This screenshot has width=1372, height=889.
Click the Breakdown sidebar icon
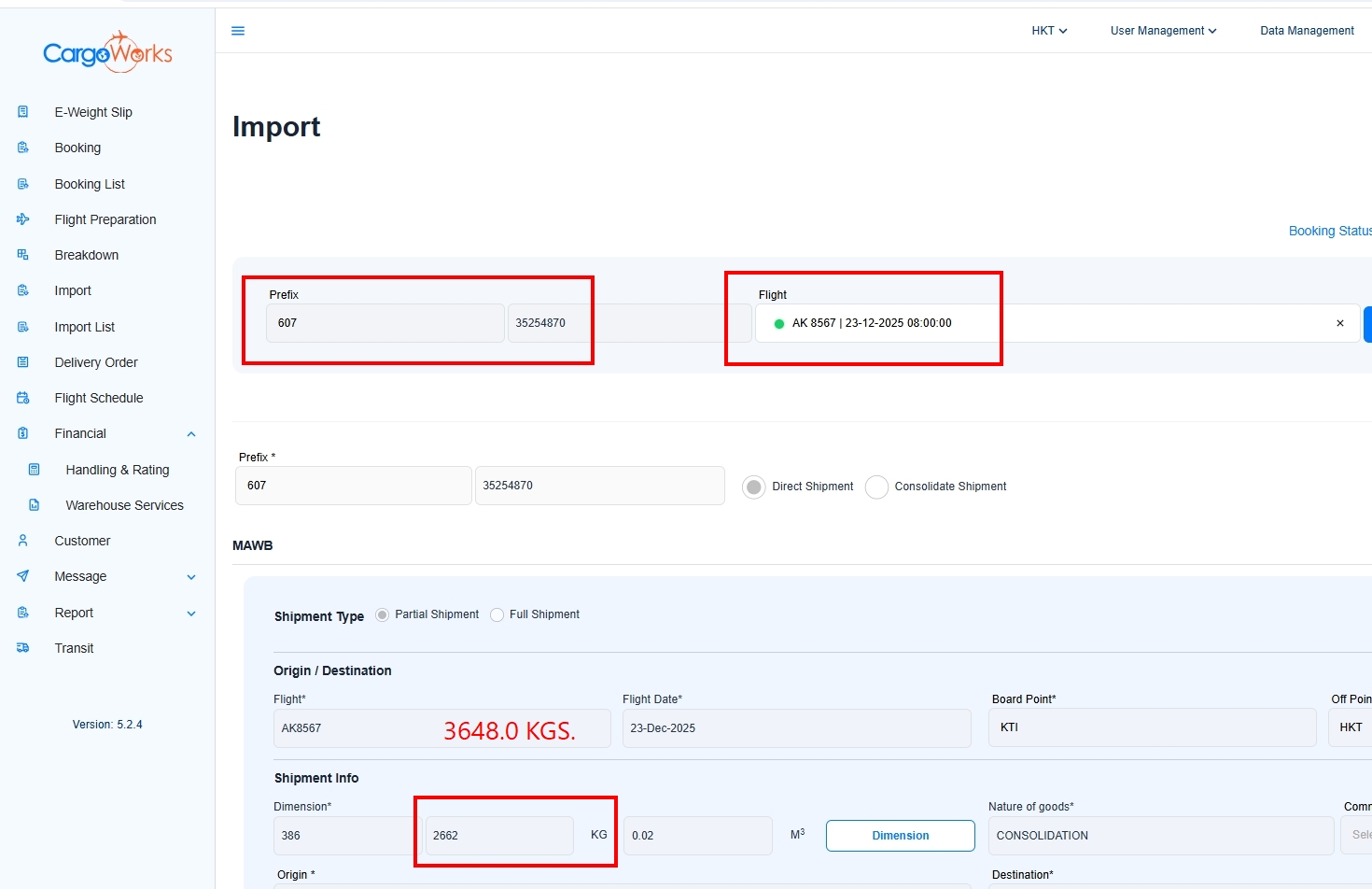coord(23,255)
